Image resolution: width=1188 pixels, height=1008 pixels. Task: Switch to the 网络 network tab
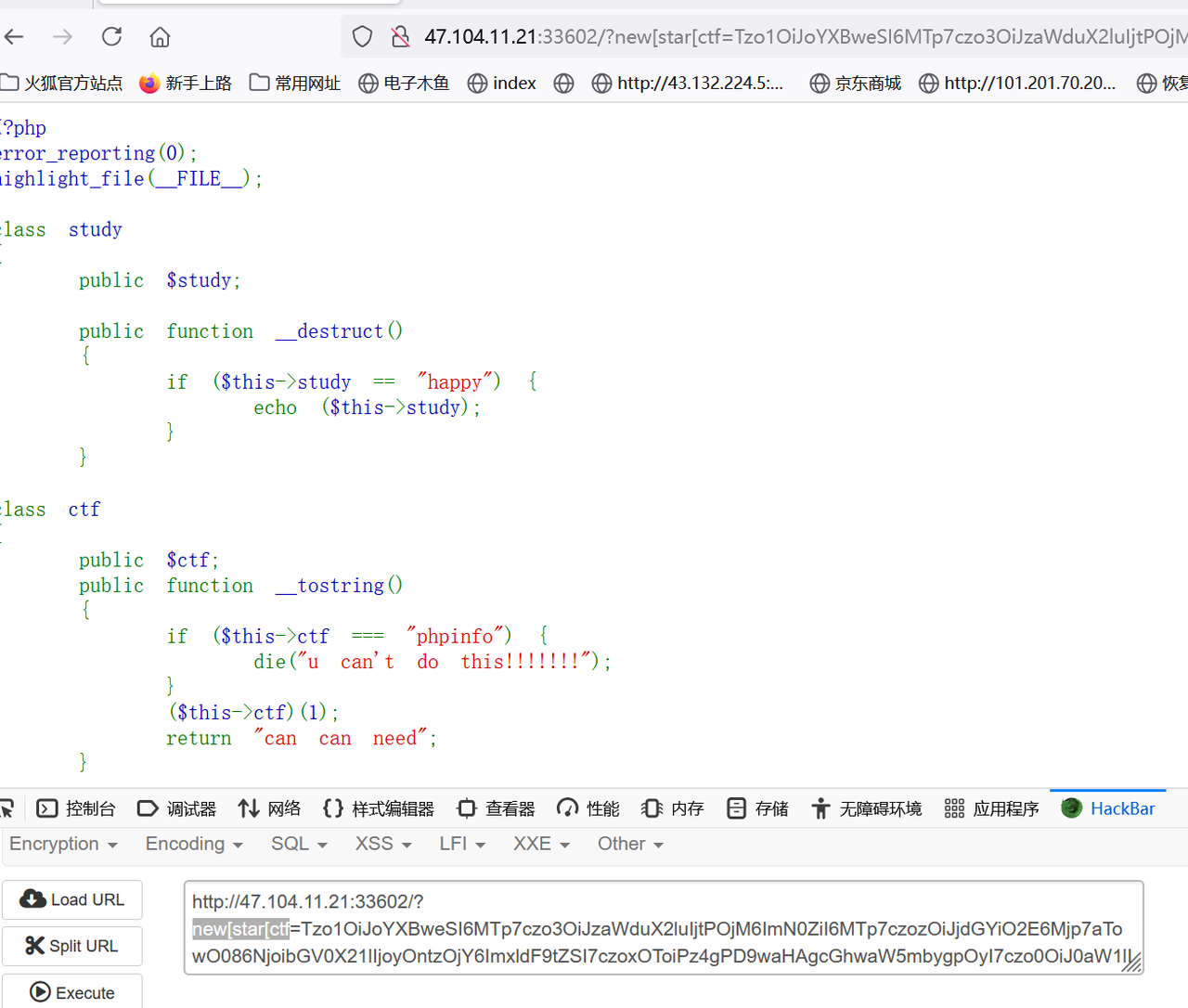269,808
